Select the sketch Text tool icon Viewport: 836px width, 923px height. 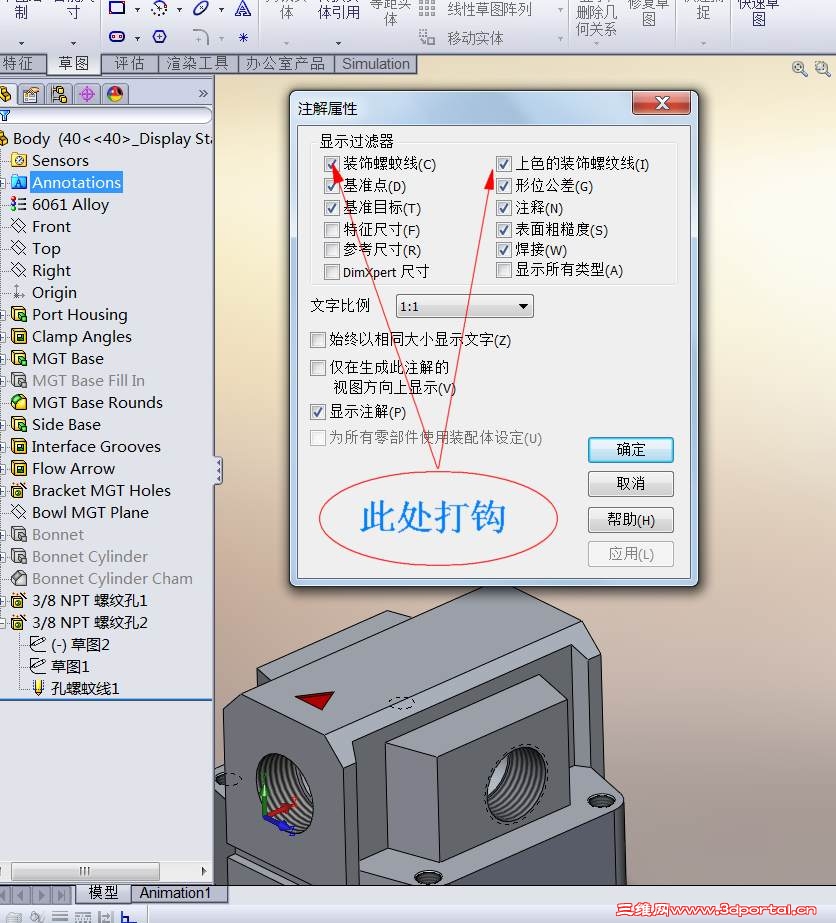click(243, 9)
